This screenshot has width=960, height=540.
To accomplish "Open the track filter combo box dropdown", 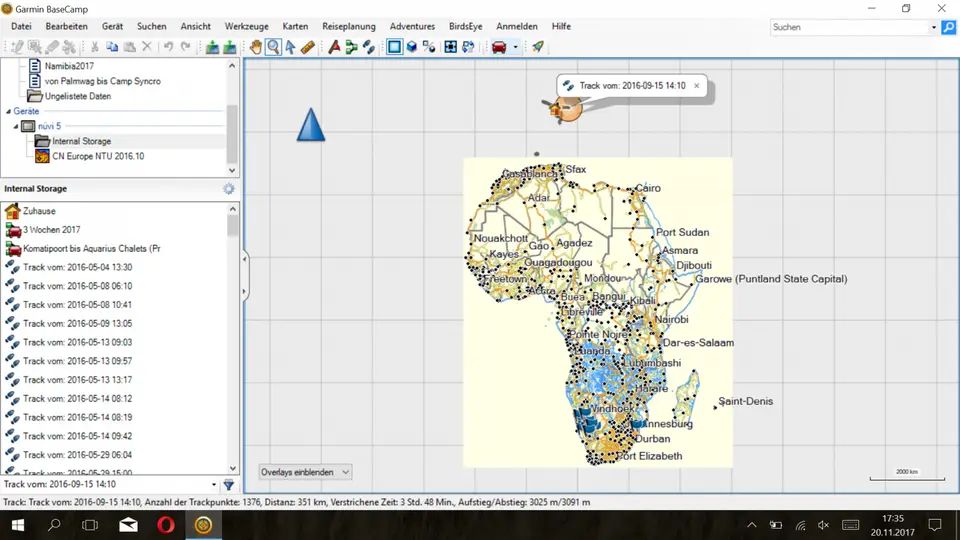I will (x=214, y=485).
